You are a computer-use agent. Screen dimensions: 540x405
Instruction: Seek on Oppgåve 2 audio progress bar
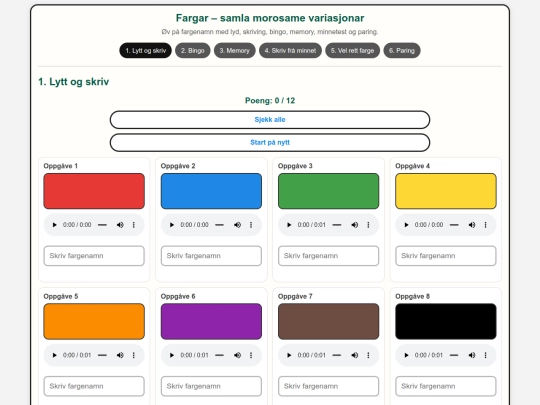219,225
